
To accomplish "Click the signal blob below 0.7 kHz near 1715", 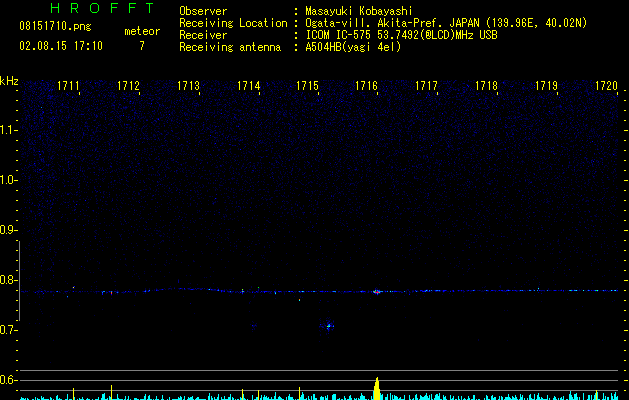I will [x=329, y=326].
